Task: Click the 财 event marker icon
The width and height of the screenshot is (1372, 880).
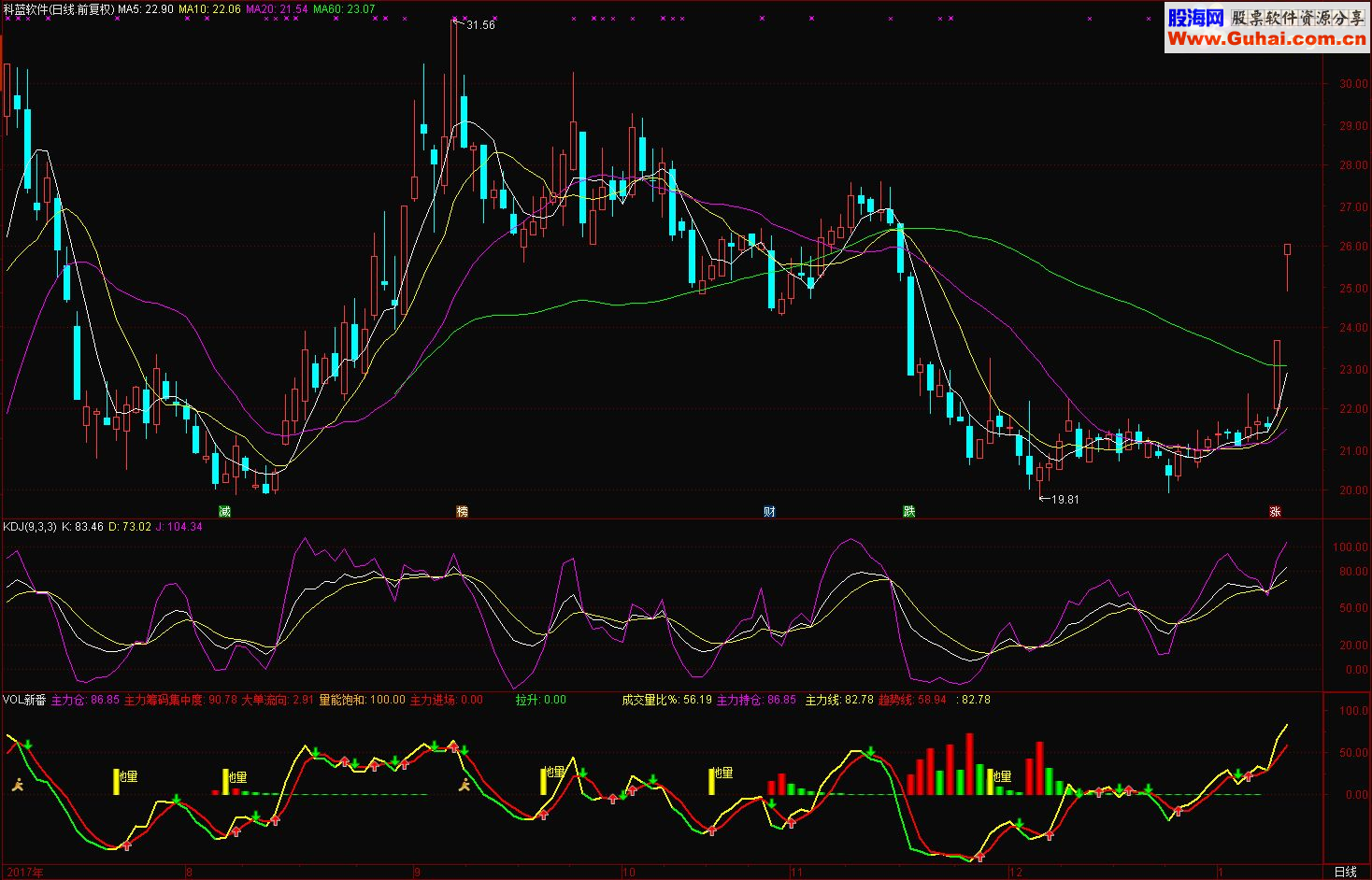Action: (769, 511)
